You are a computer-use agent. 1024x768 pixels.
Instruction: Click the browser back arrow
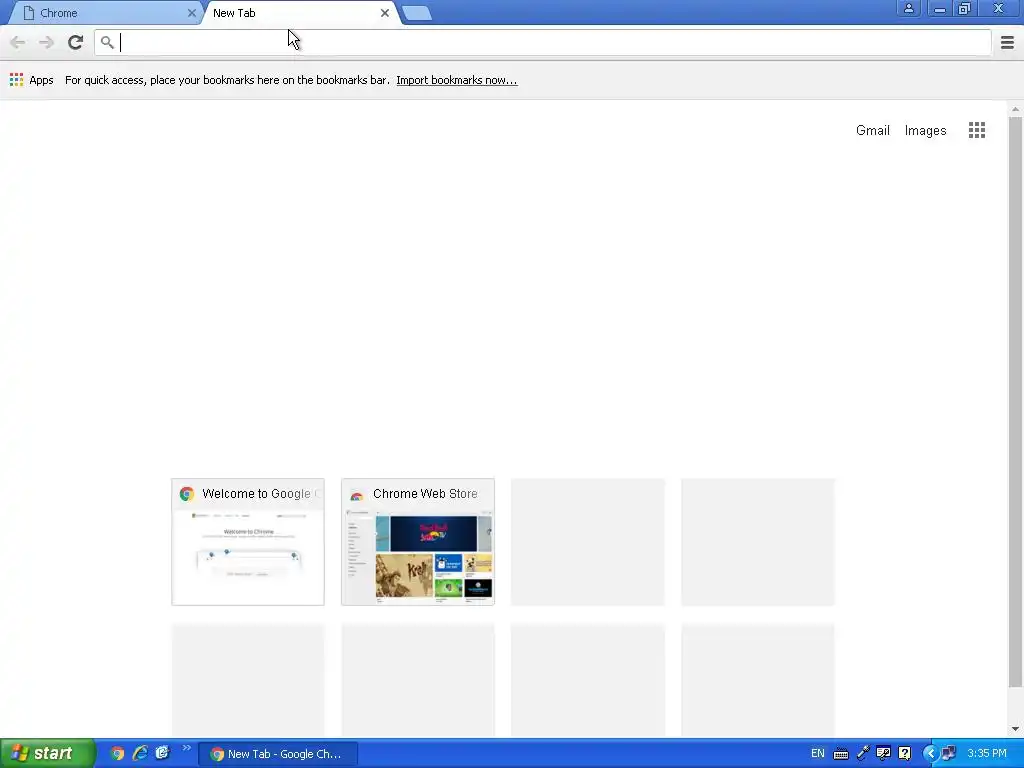tap(18, 42)
